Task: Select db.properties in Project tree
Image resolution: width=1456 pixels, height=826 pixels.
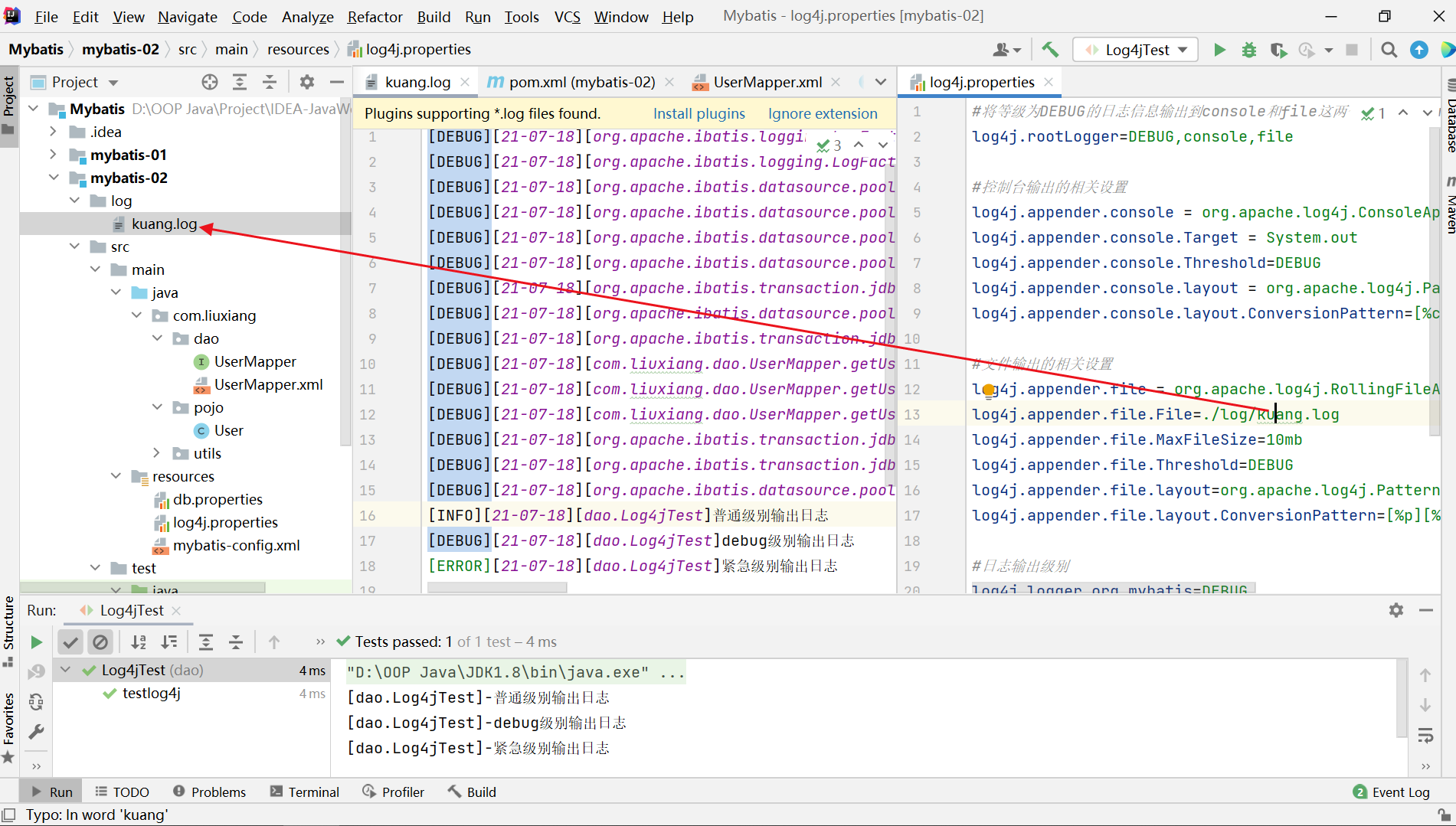Action: [x=218, y=499]
